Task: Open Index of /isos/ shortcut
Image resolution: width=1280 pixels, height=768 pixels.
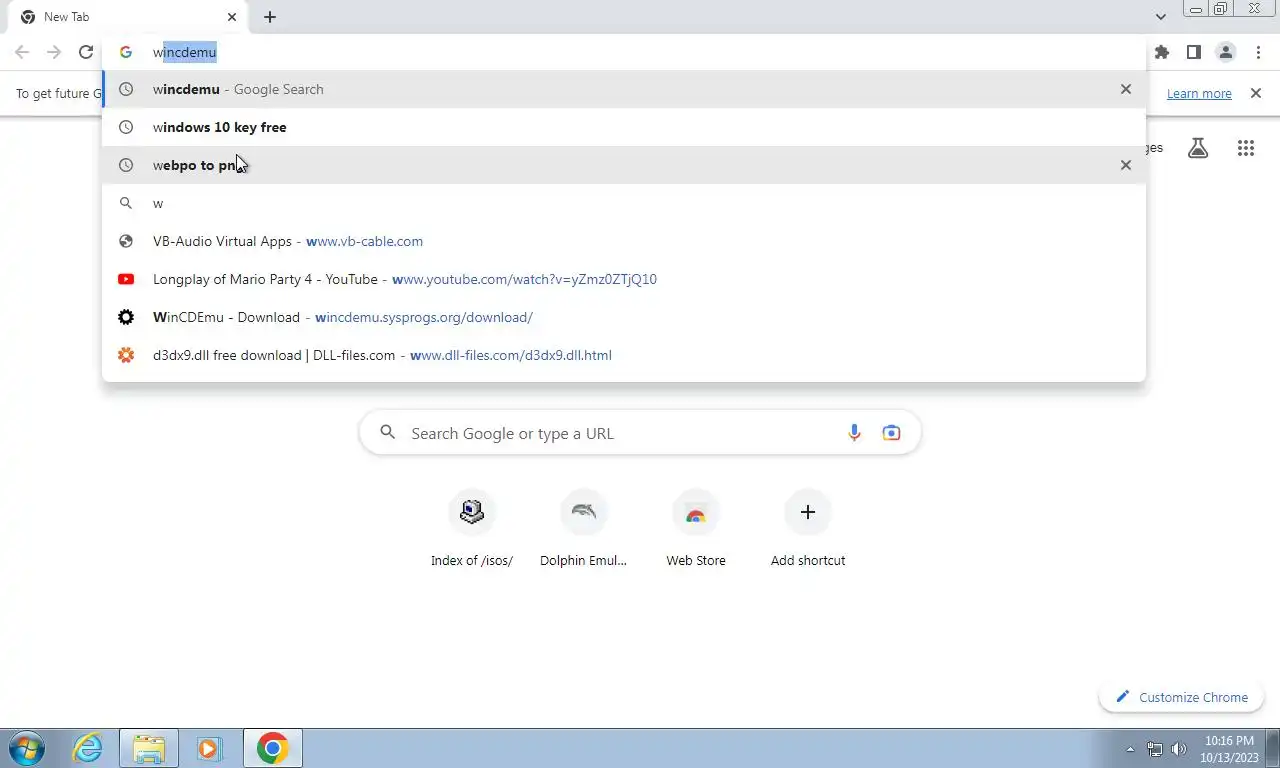Action: 472,529
